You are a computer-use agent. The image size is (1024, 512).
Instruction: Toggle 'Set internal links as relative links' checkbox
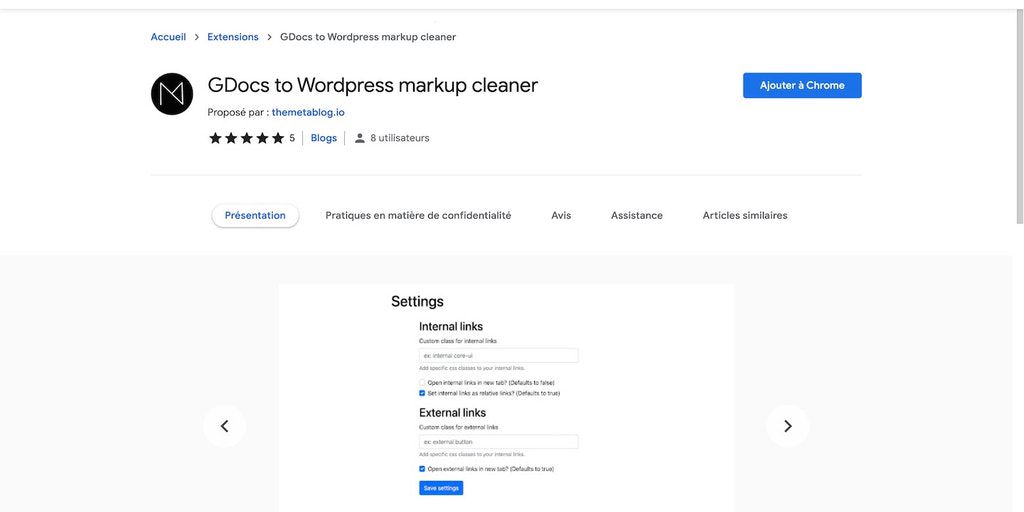[x=422, y=393]
